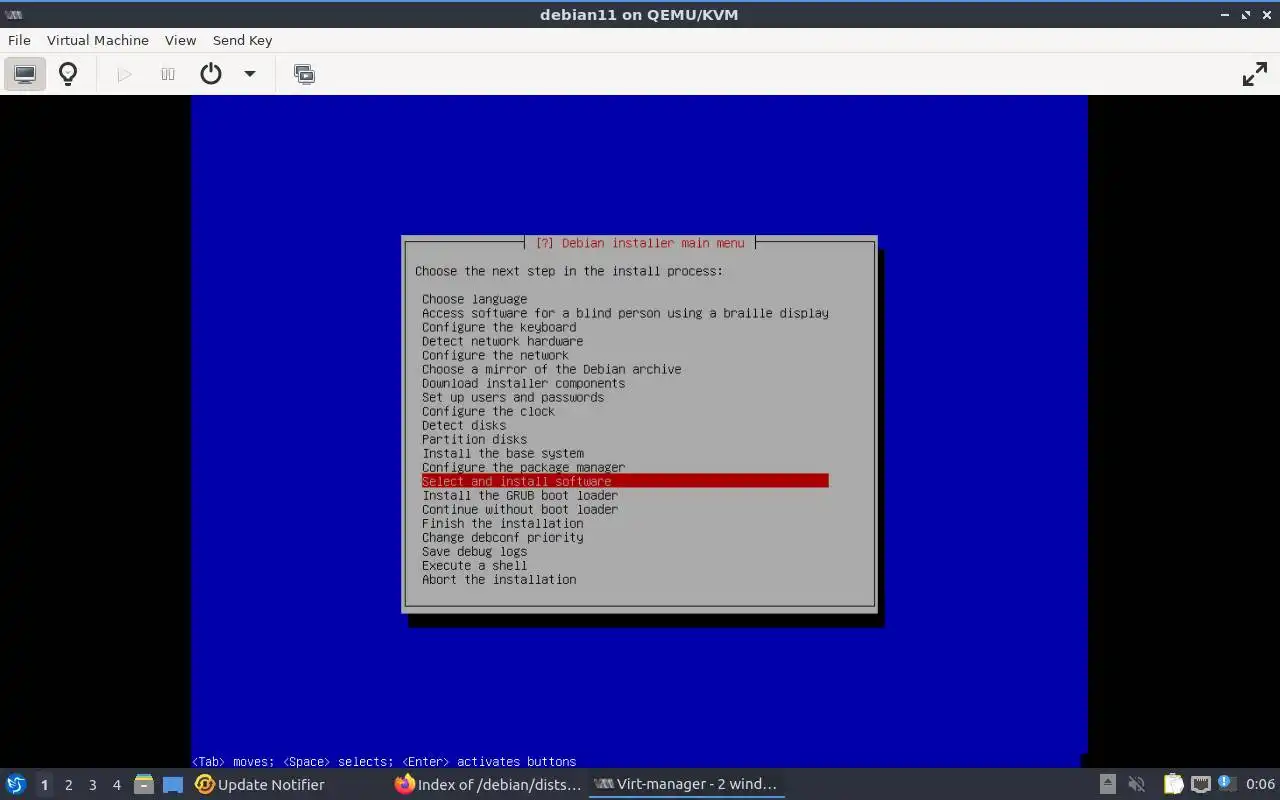Screen dimensions: 1280x800
Task: Open network connection tray icon
Action: 1201,784
